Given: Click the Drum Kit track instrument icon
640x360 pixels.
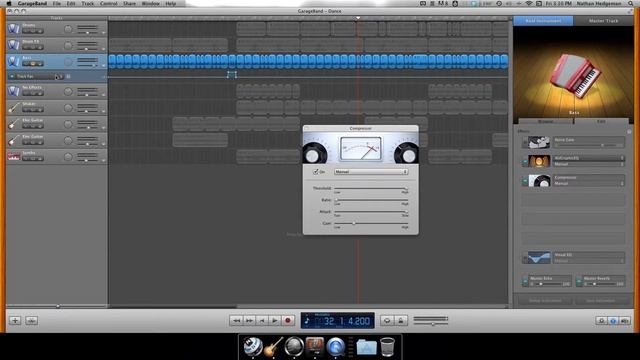Looking at the screenshot, I should tap(13, 45).
